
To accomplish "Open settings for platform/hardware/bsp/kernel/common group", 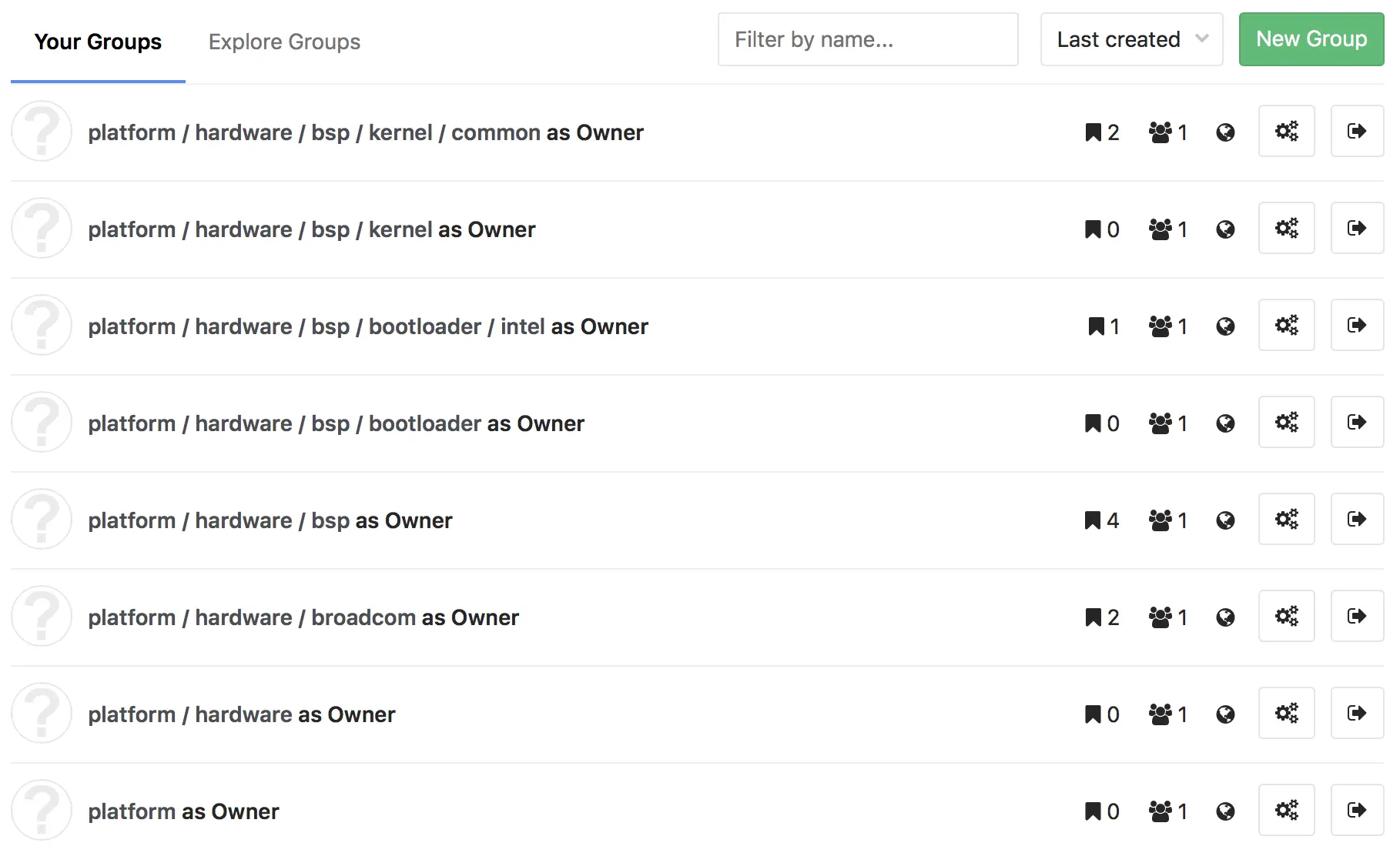I will [1286, 131].
